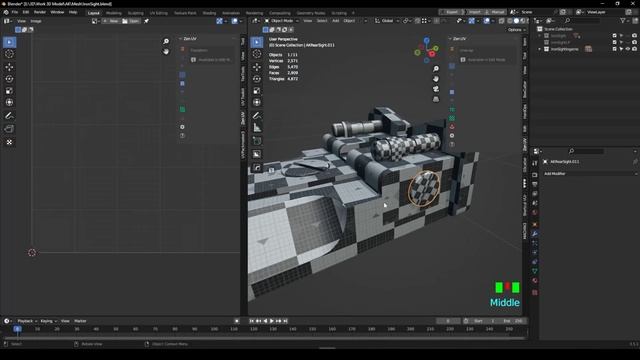640x360 pixels.
Task: Toggle exclude checkbox for IronSightIngame collection
Action: pos(615,49)
